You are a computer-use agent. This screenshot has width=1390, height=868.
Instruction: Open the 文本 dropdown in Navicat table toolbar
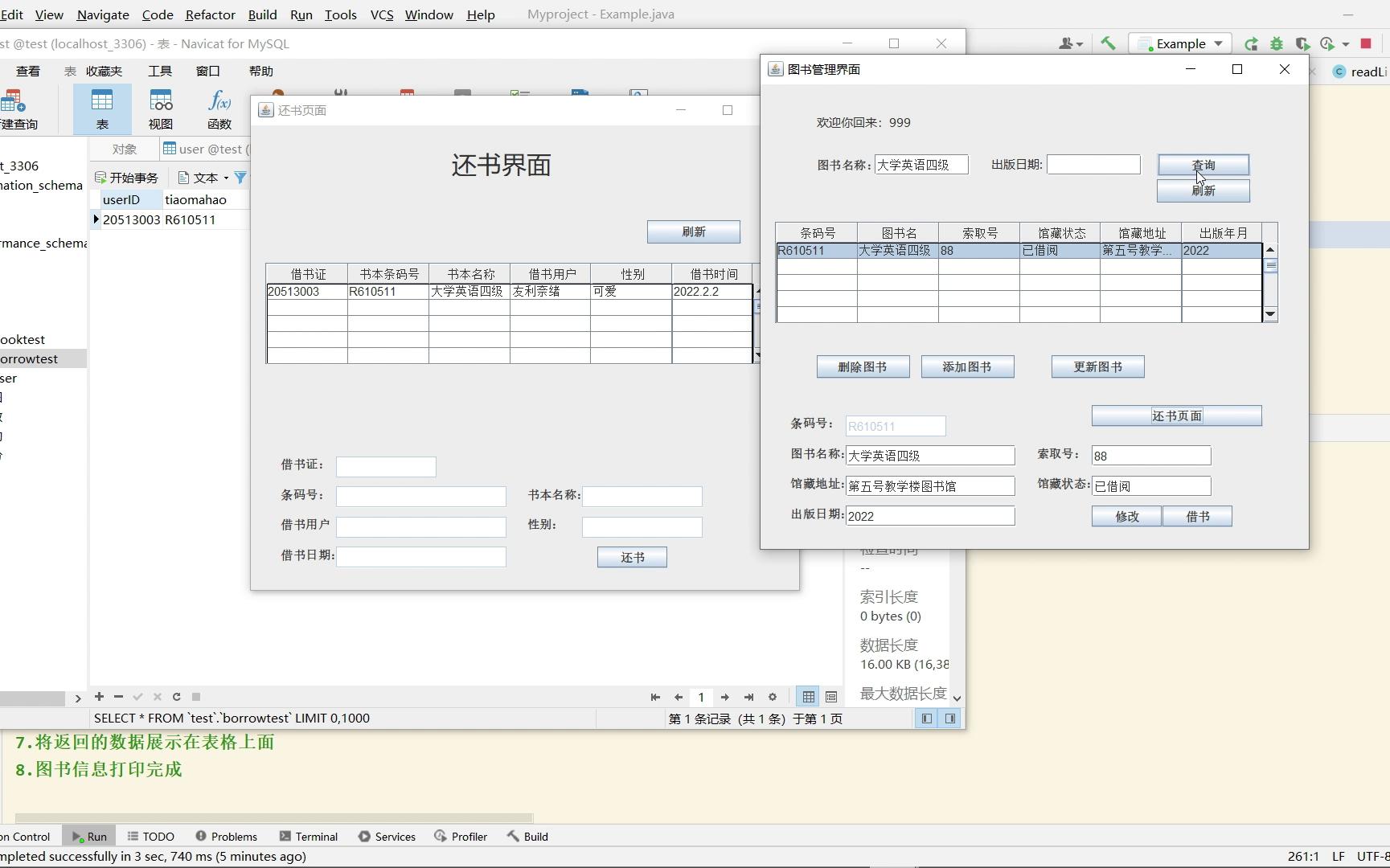click(203, 178)
